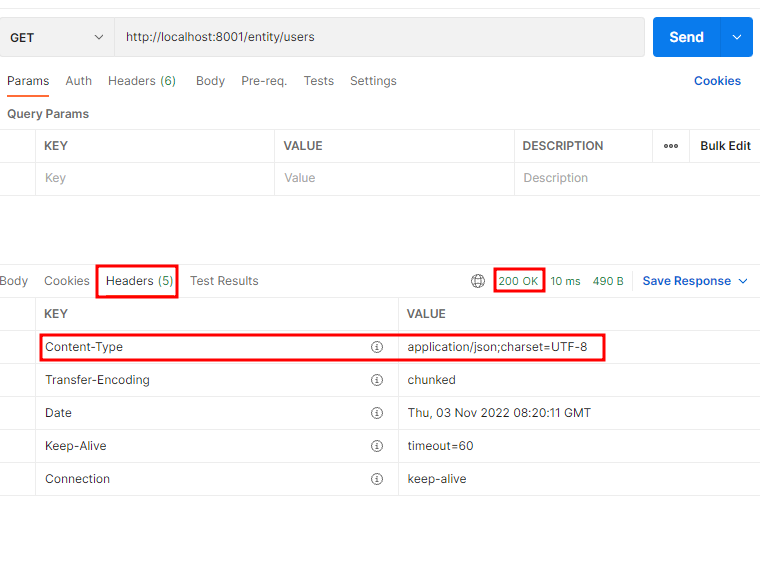Switch to the Pre-req. tab
Screen dimensions: 760x562
tap(264, 81)
